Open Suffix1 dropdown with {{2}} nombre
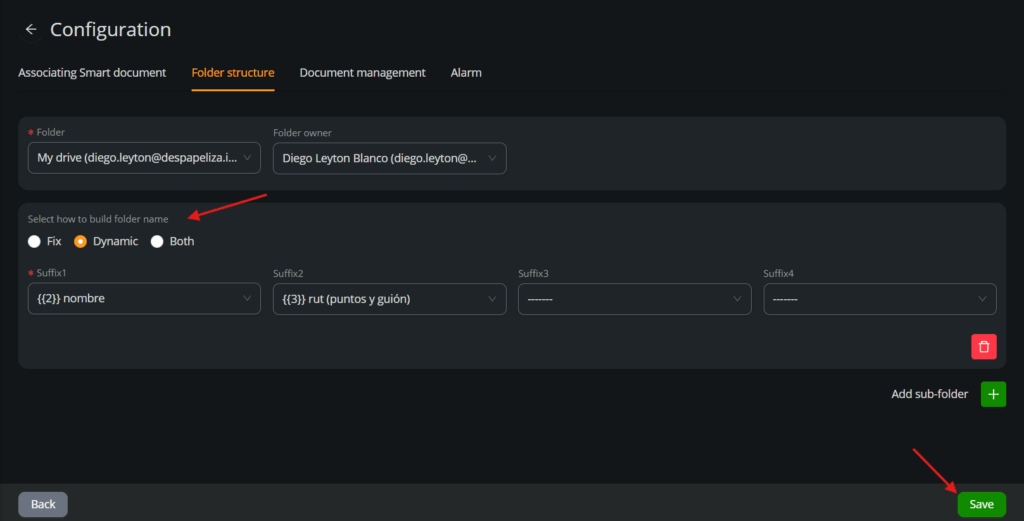The width and height of the screenshot is (1024, 521). coord(144,298)
